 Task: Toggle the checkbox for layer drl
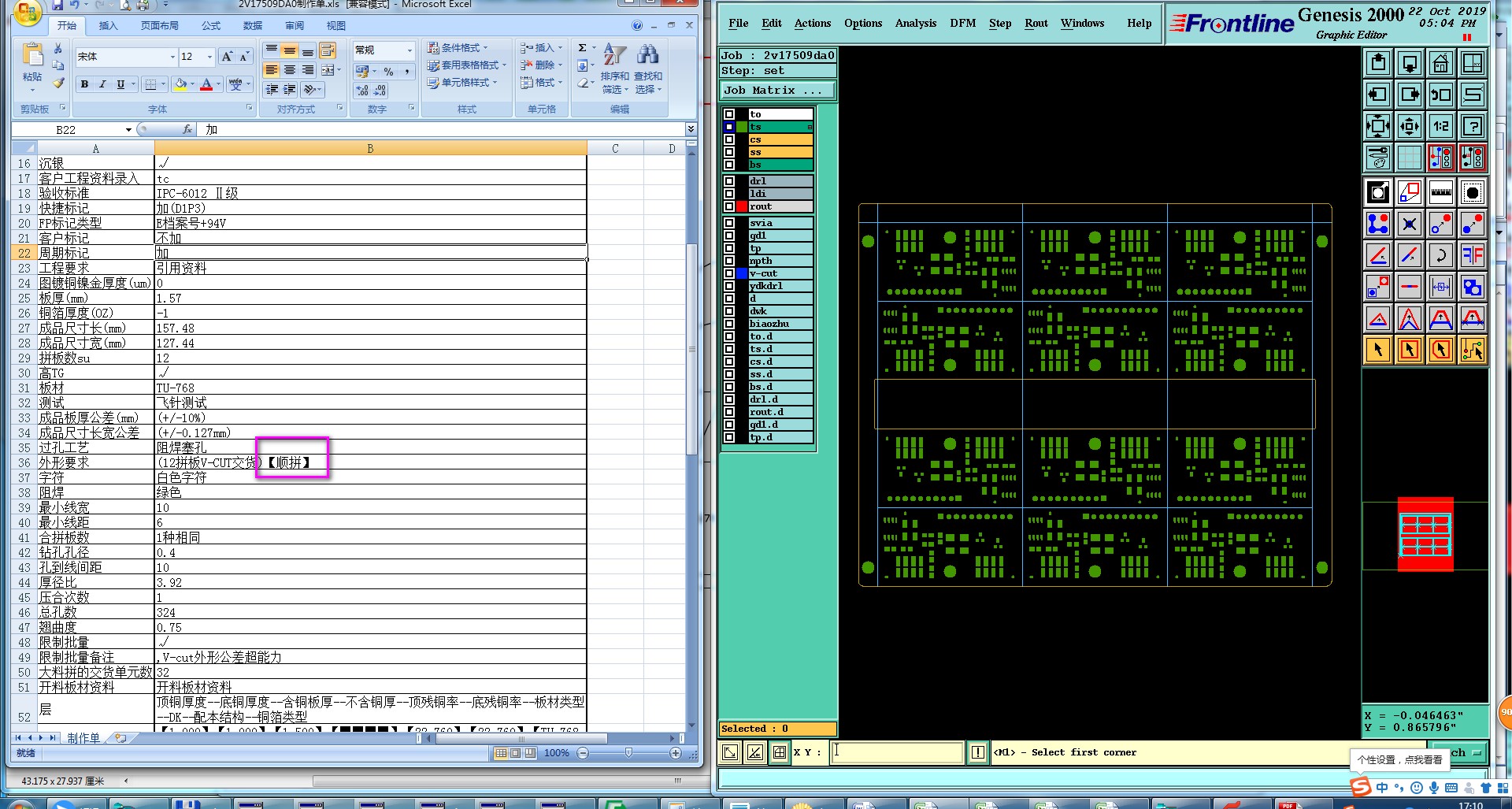tap(729, 181)
